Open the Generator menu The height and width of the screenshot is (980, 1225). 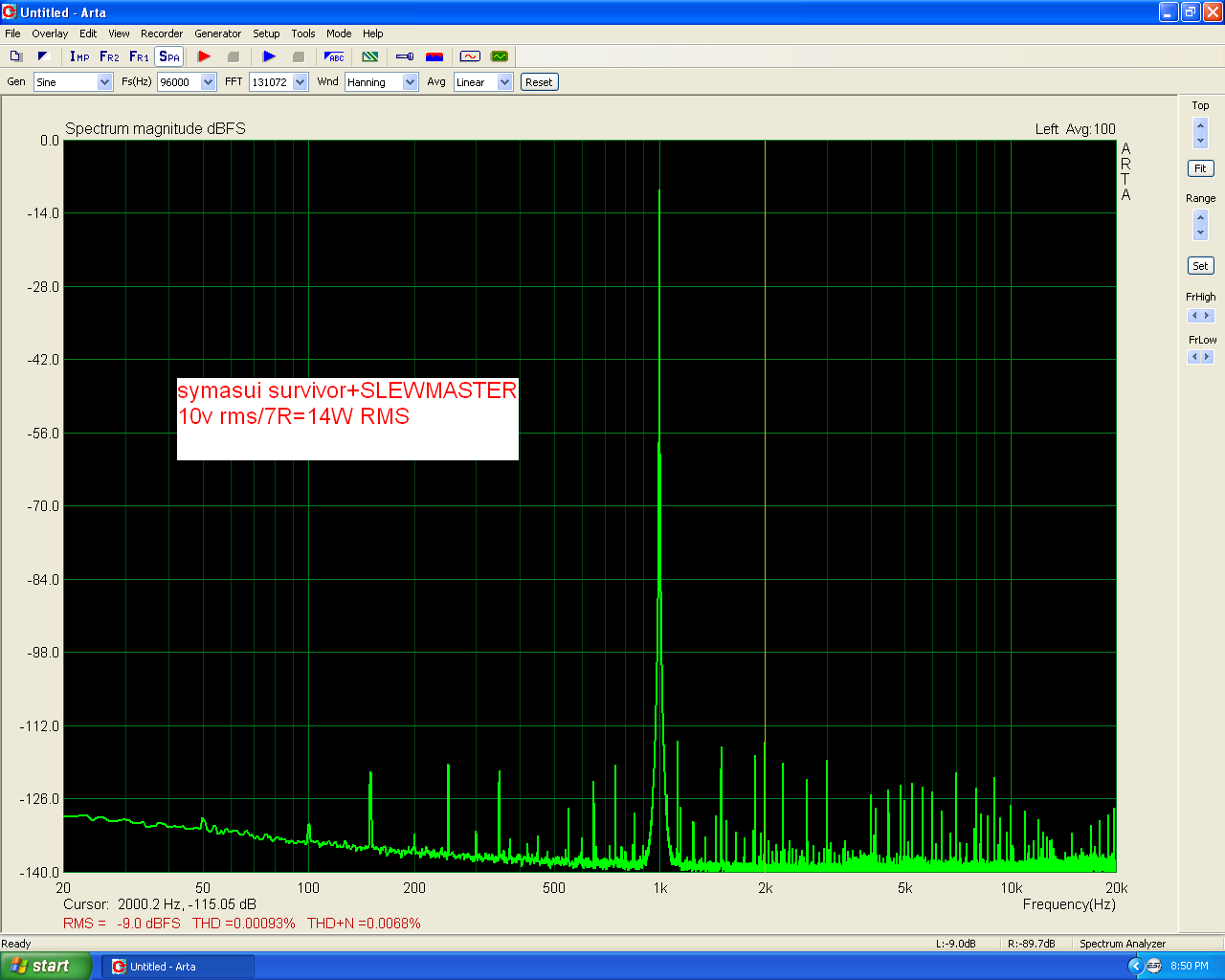pyautogui.click(x=218, y=33)
